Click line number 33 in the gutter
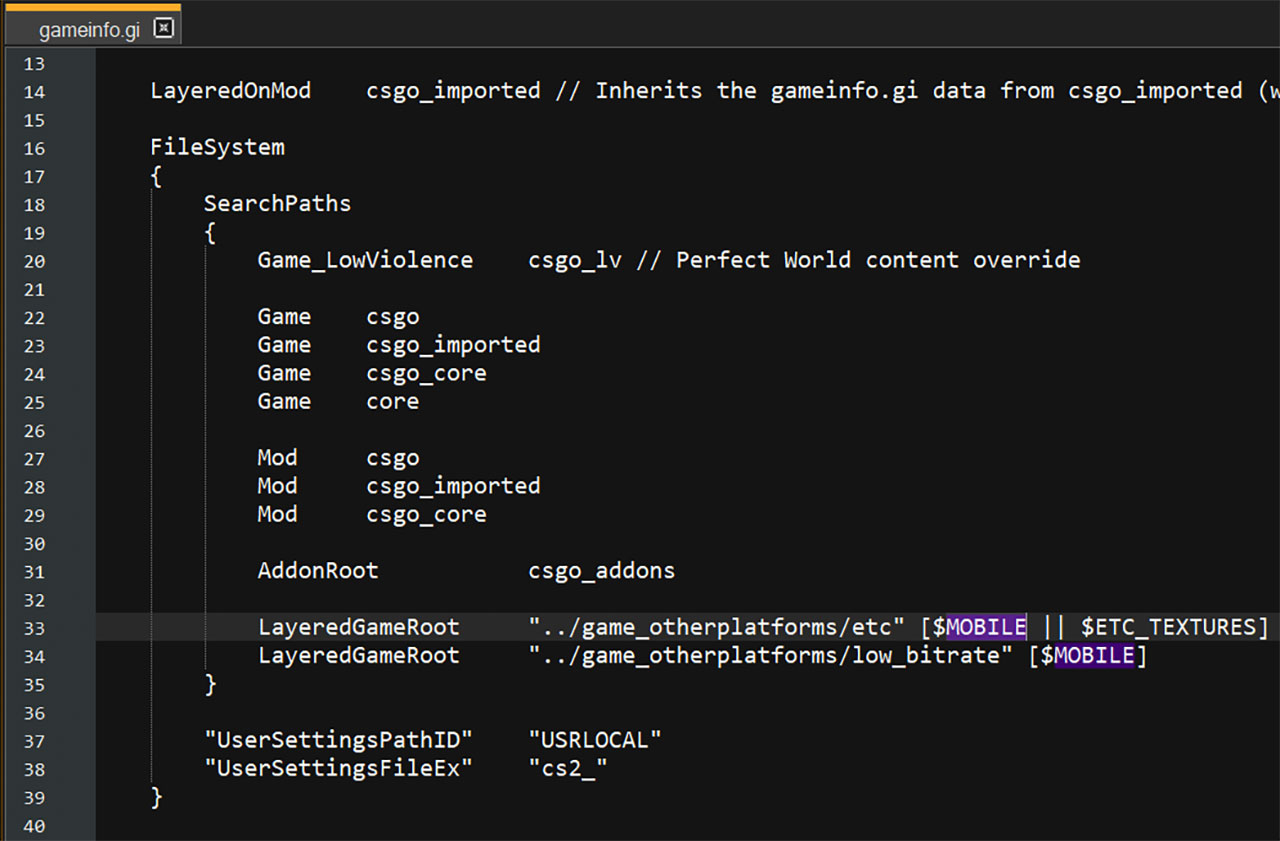The image size is (1280, 841). point(34,628)
